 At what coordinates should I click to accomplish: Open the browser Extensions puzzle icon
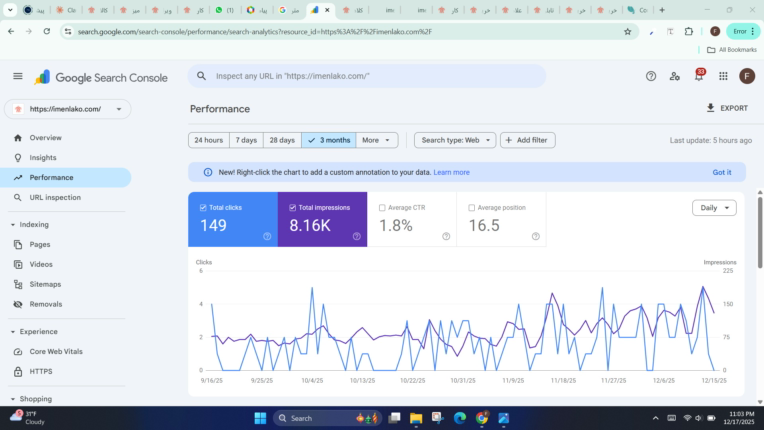(x=689, y=32)
